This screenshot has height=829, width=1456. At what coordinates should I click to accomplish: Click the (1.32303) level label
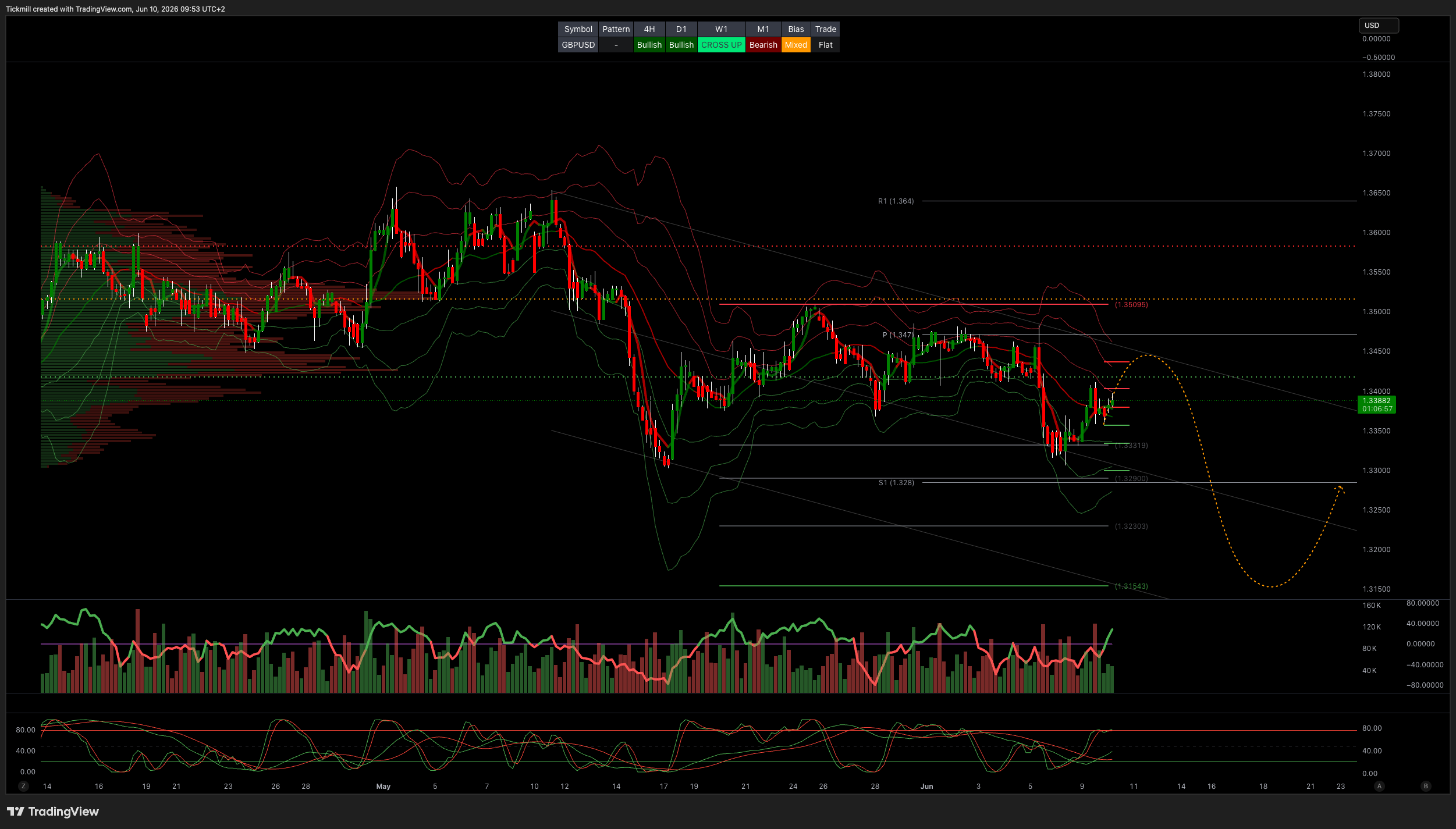tap(1131, 526)
